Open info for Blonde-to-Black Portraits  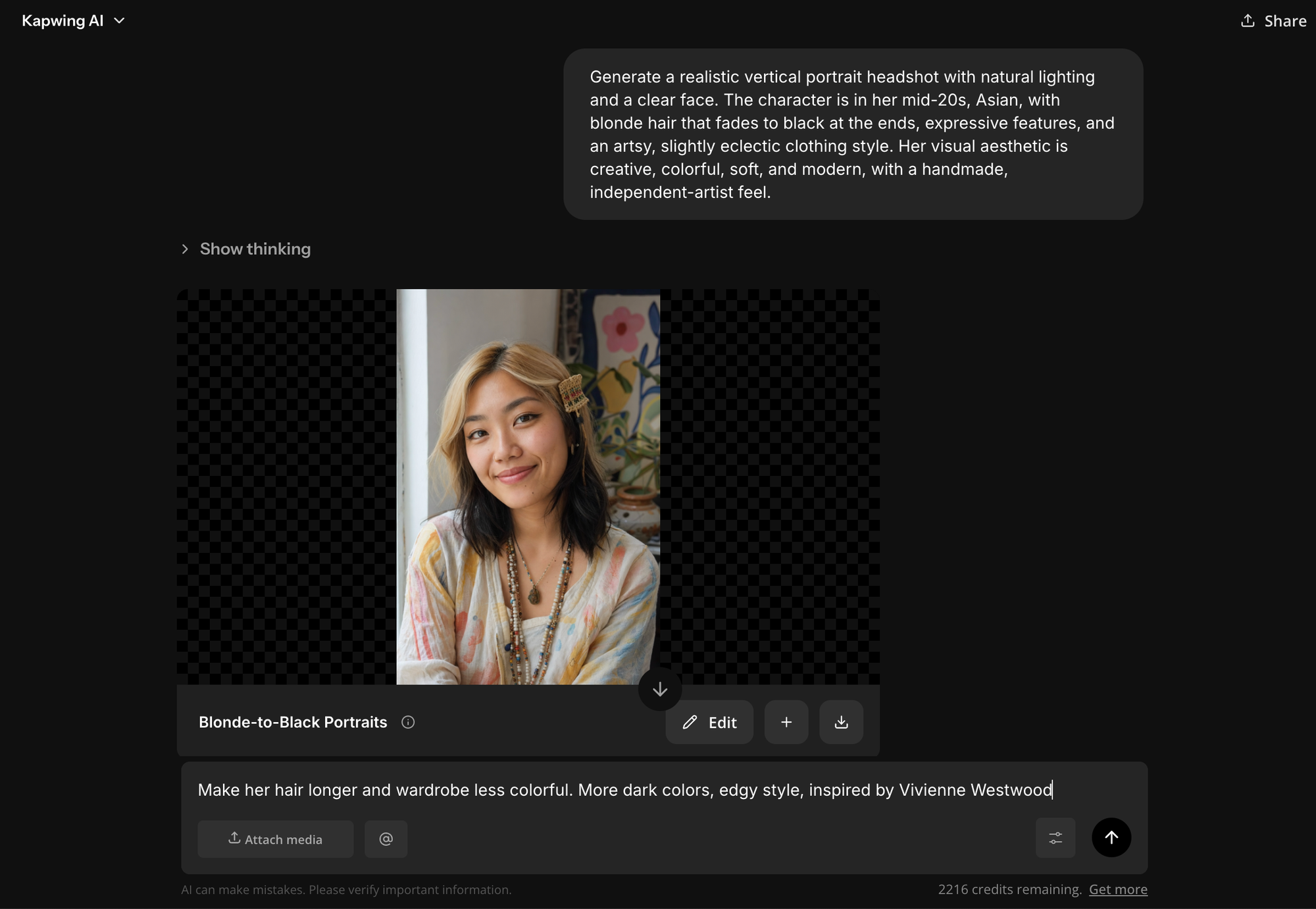point(408,722)
